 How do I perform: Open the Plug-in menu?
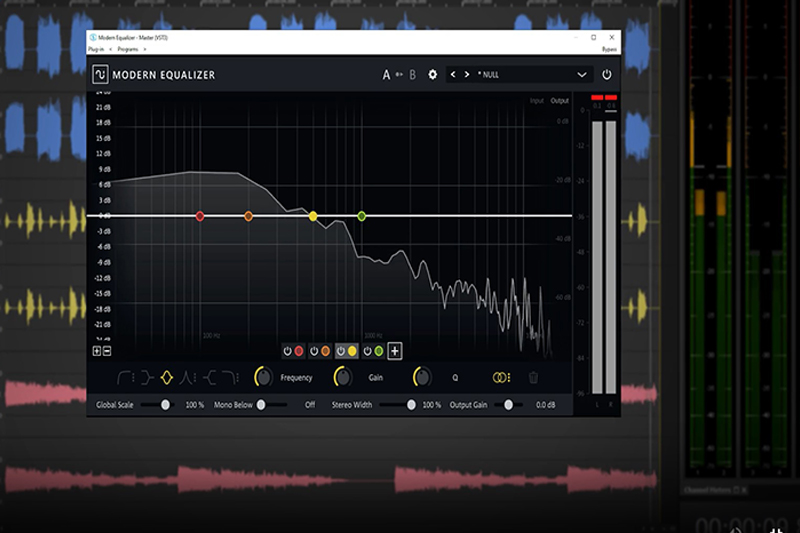pyautogui.click(x=98, y=48)
